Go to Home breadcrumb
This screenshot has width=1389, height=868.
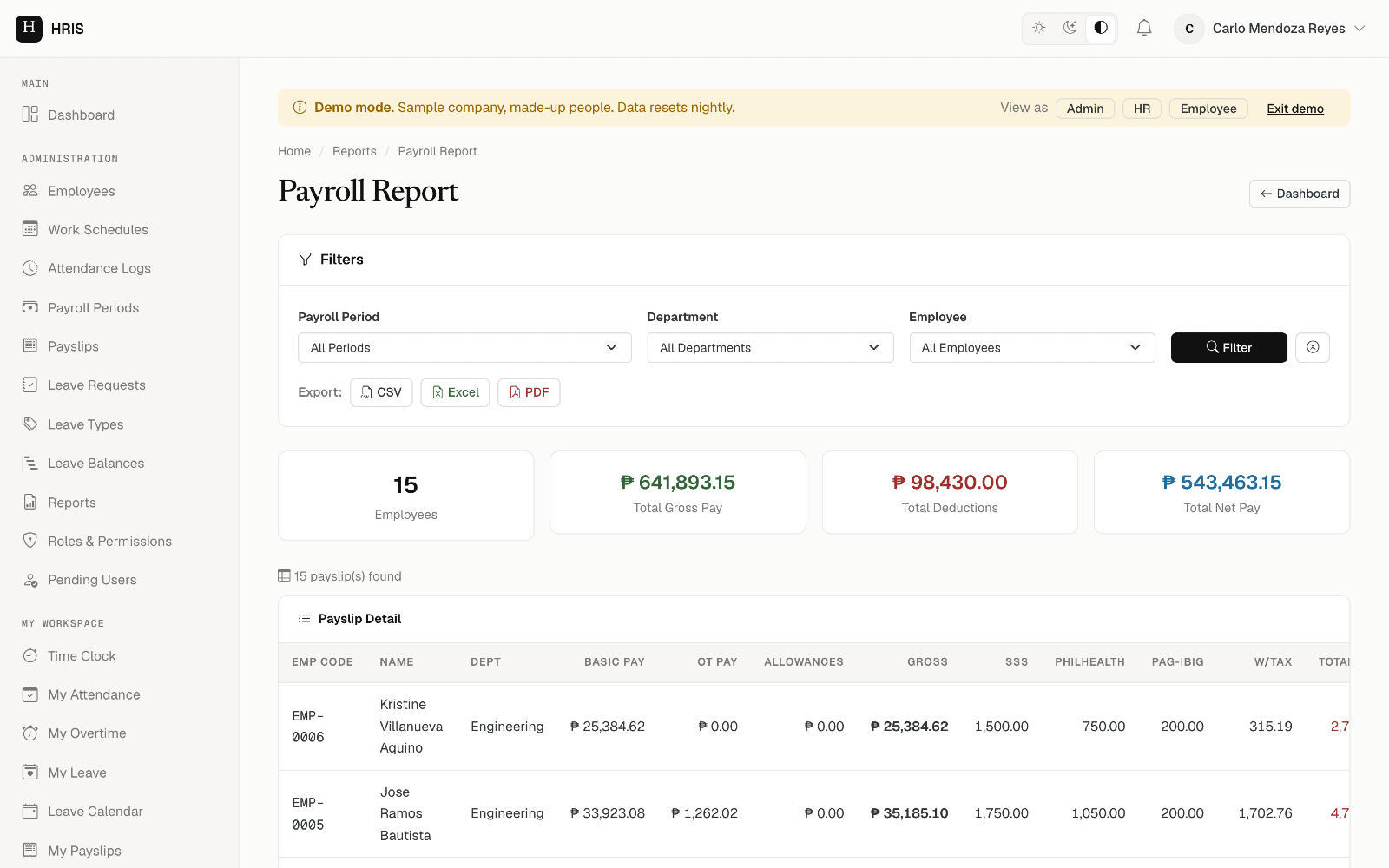point(294,151)
